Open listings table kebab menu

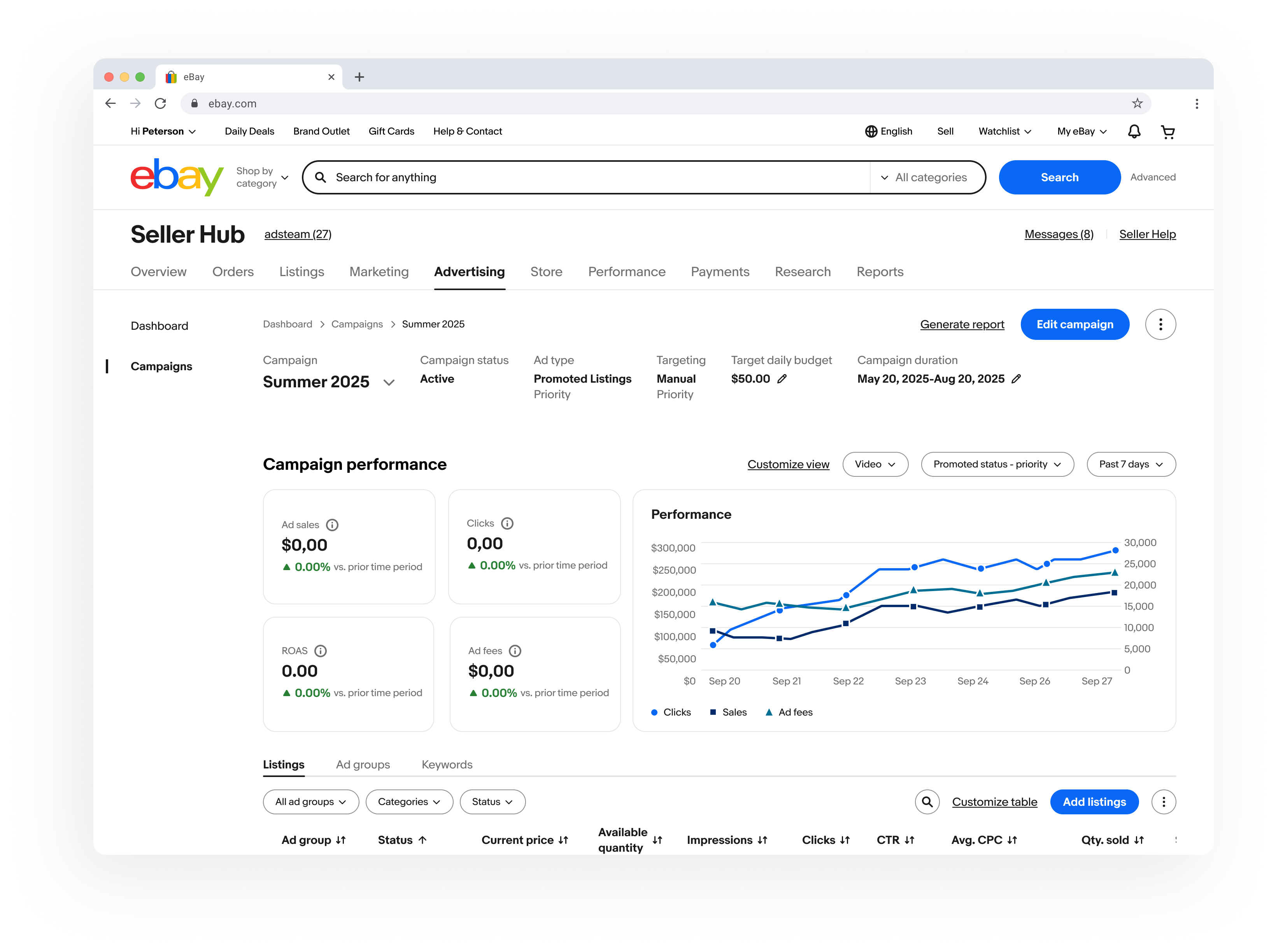(1163, 801)
